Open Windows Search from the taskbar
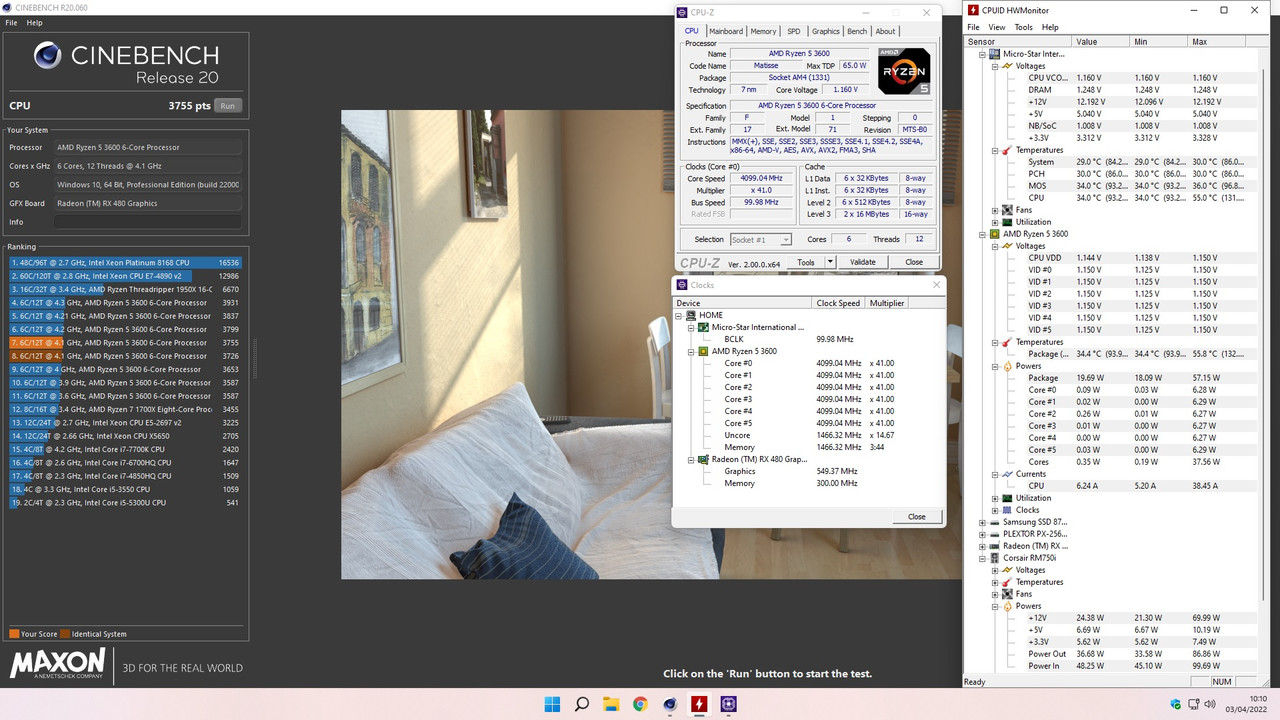Viewport: 1280px width, 720px height. pos(581,704)
